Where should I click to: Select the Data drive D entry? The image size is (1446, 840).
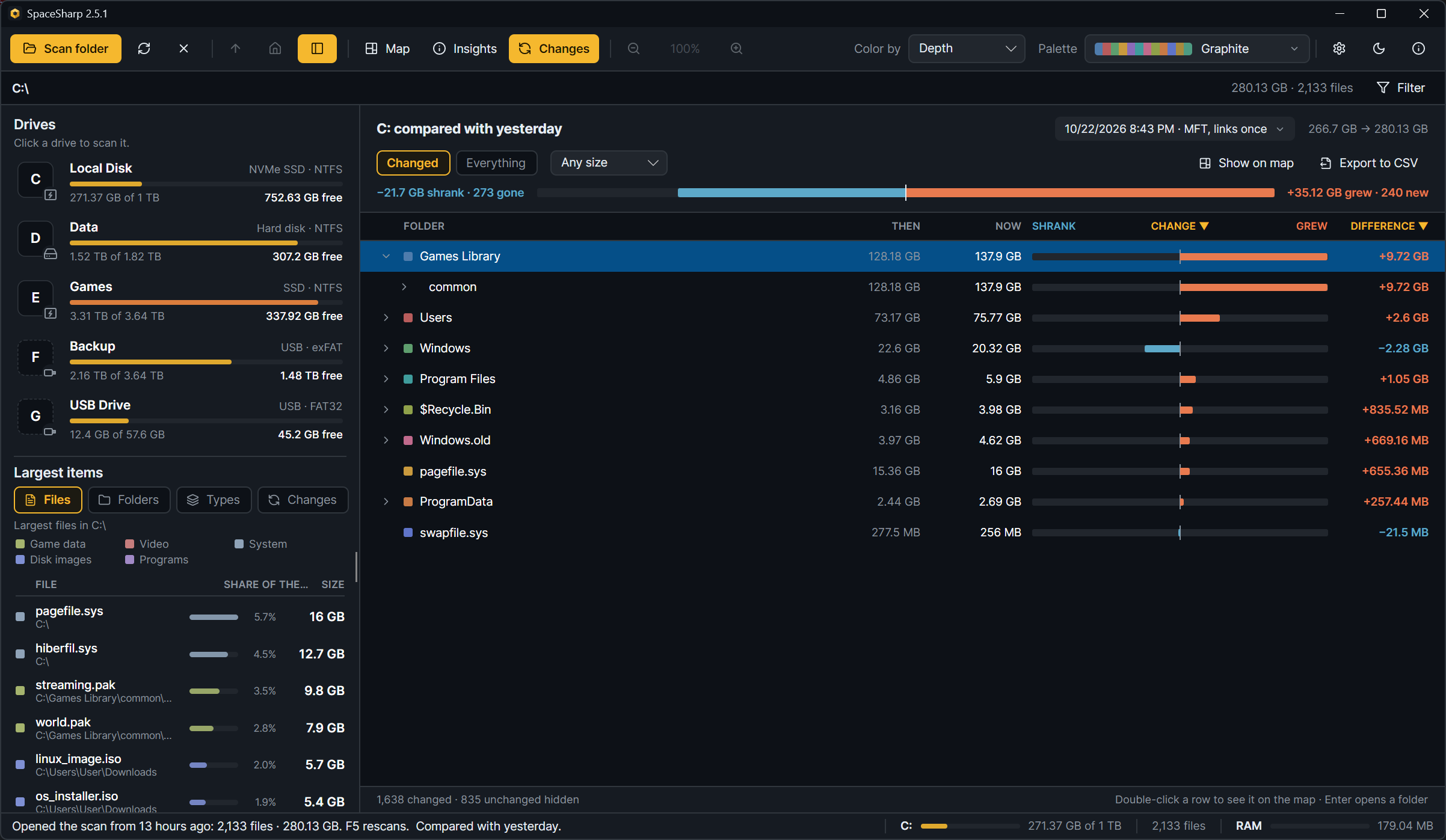click(180, 242)
